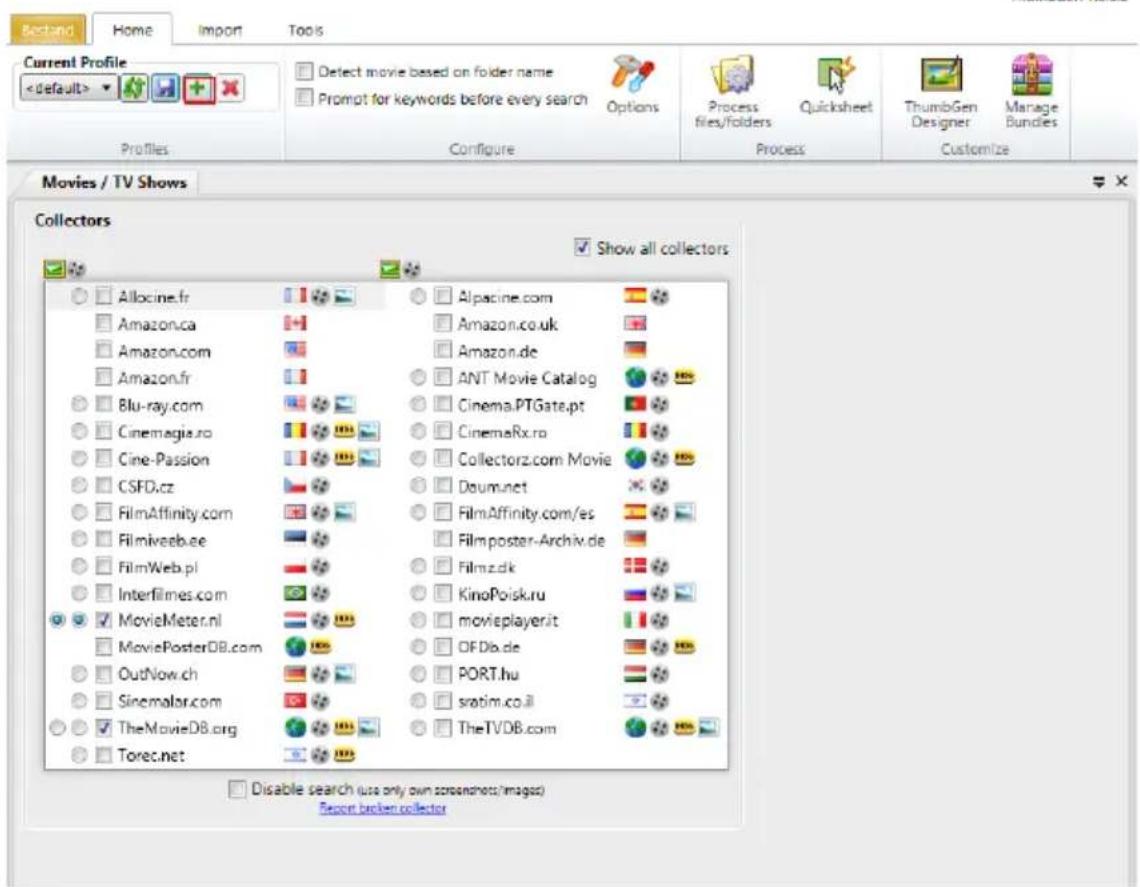Enable Disable search checkbox
Image resolution: width=1140 pixels, height=887 pixels.
tap(237, 789)
